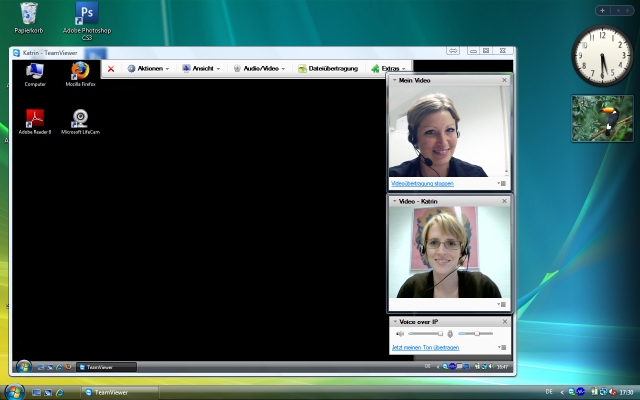Open the Audio/Video menu
The image size is (640, 400).
point(259,69)
